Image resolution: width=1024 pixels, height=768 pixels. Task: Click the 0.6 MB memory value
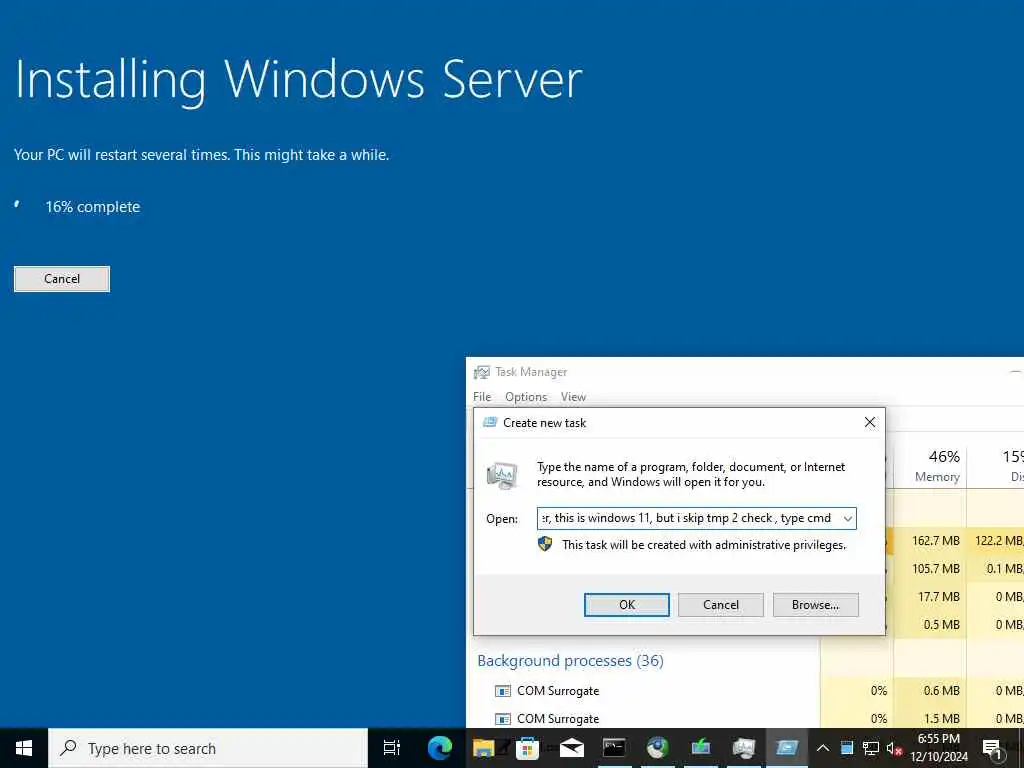[x=942, y=690]
